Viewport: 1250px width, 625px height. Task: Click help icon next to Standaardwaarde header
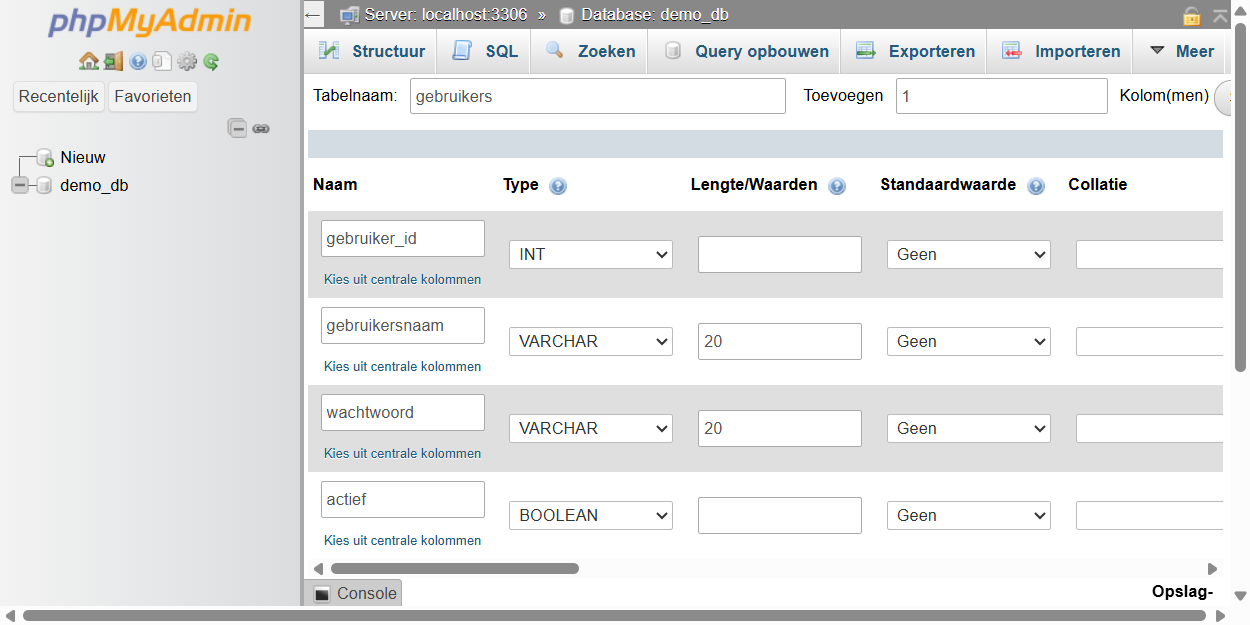[x=1036, y=186]
